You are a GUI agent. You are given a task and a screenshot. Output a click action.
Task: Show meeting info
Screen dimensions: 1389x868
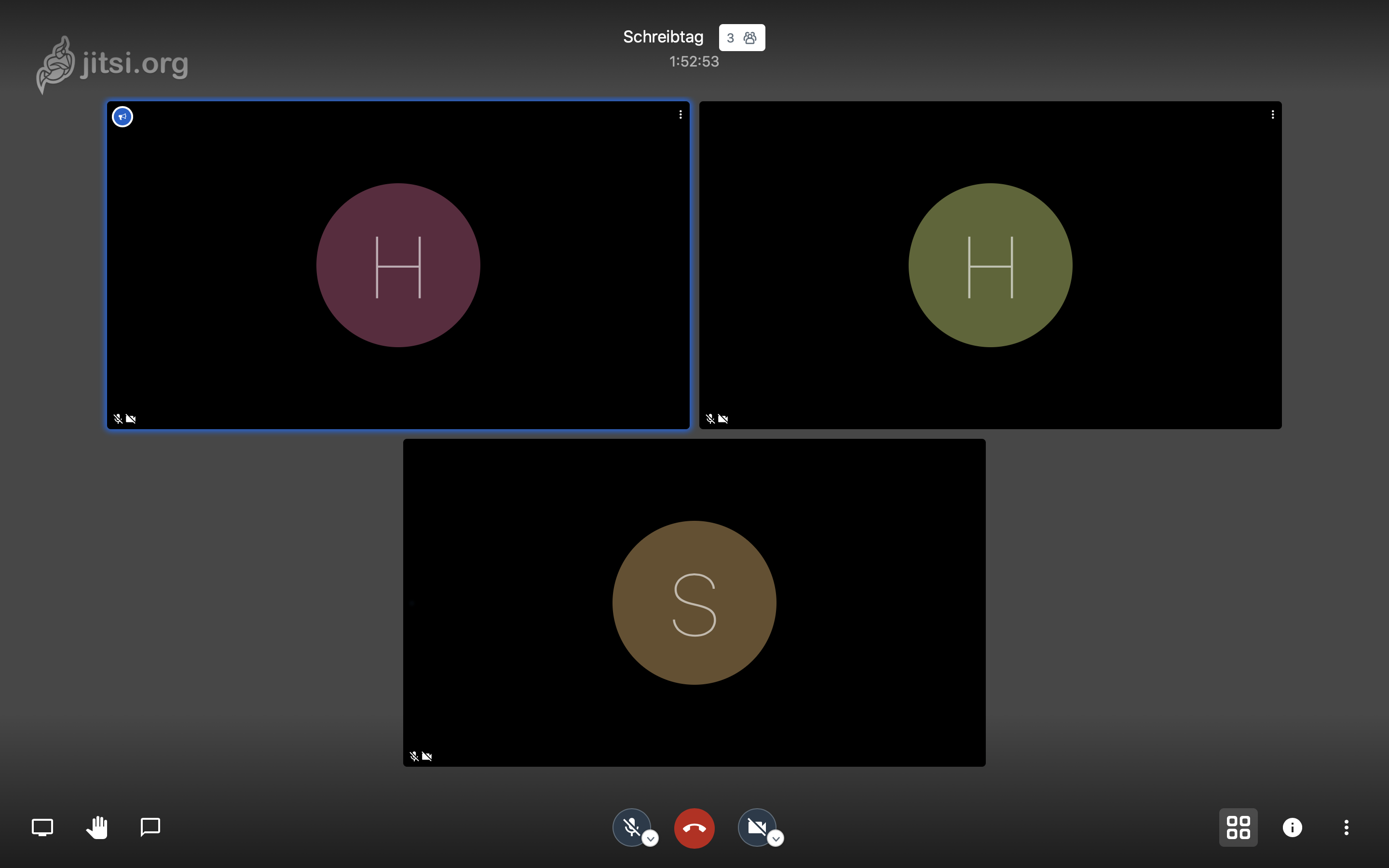[1292, 827]
